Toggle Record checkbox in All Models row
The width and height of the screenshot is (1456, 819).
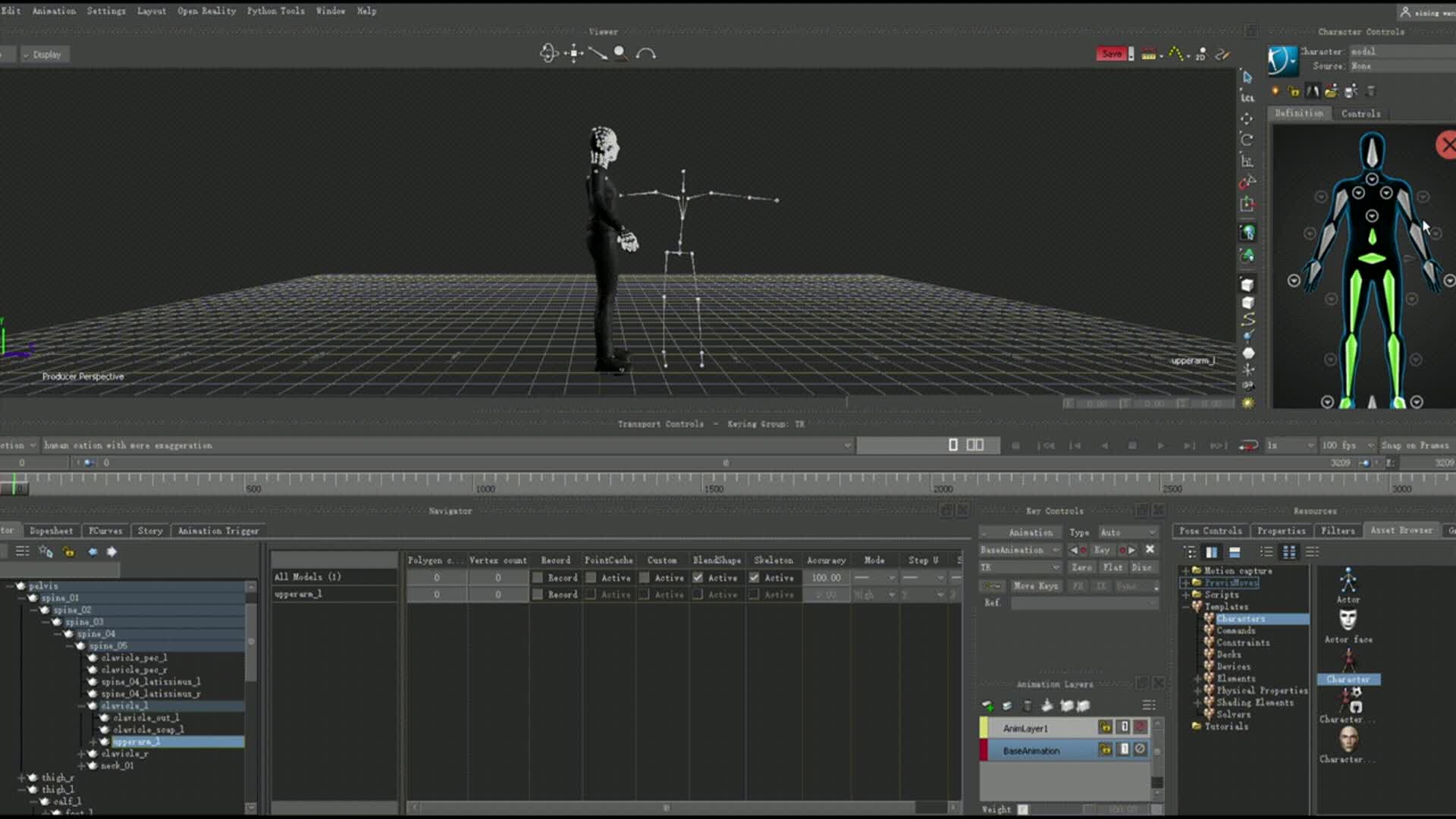pos(538,578)
